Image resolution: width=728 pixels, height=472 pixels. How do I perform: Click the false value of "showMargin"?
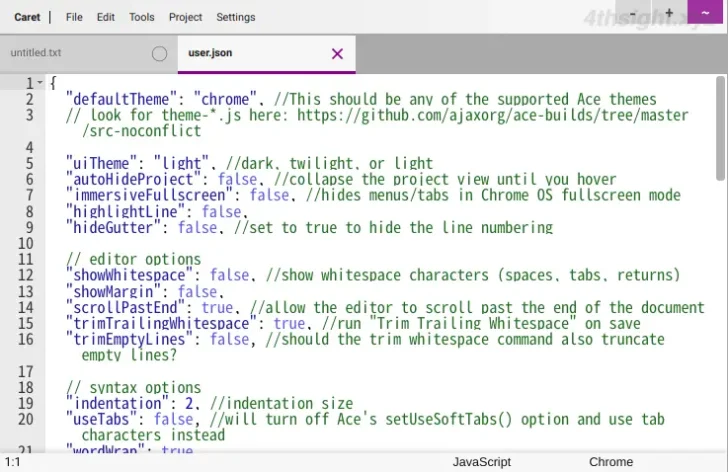pyautogui.click(x=197, y=291)
